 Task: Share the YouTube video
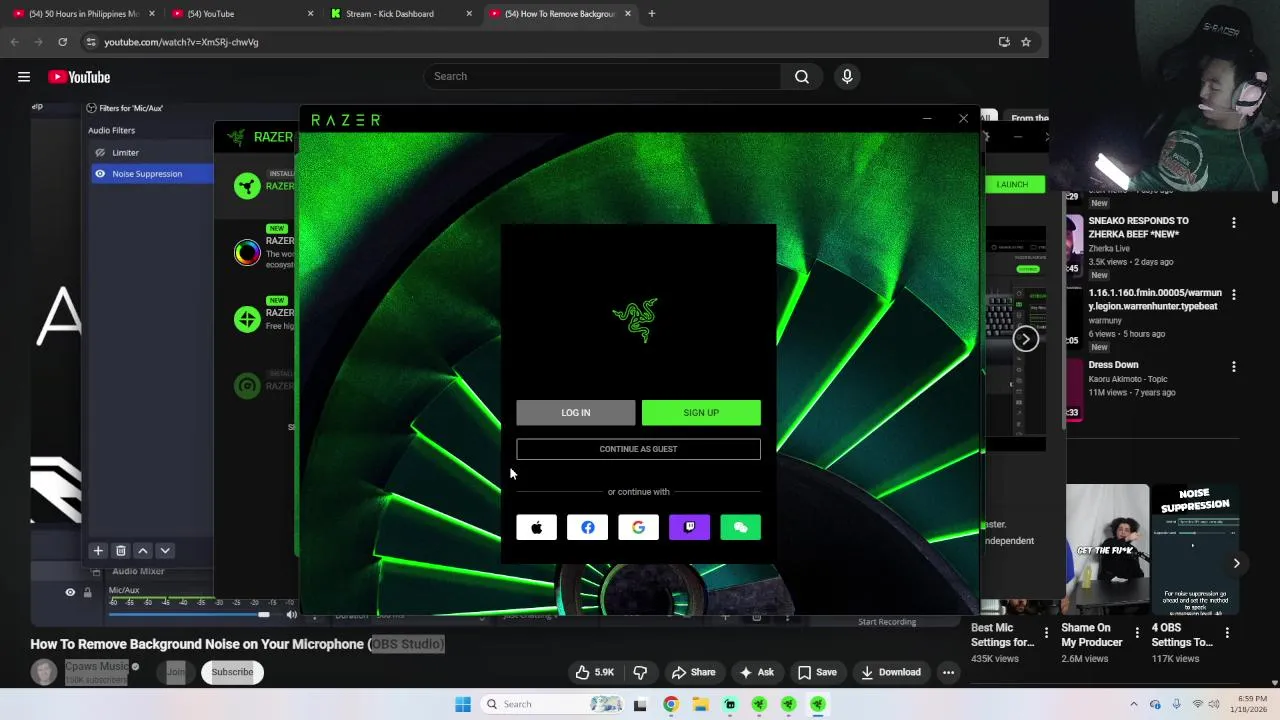click(693, 672)
